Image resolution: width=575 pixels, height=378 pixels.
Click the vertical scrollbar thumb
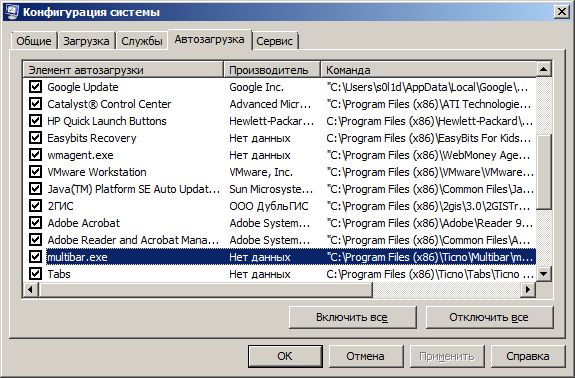tap(544, 172)
